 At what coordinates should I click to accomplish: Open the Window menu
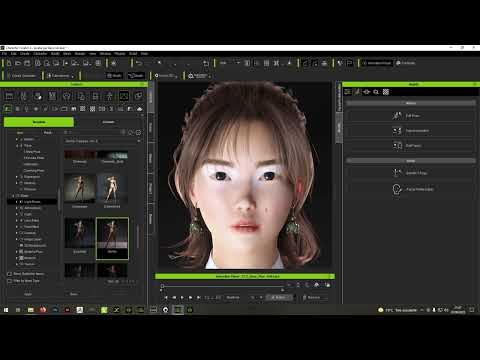click(105, 54)
